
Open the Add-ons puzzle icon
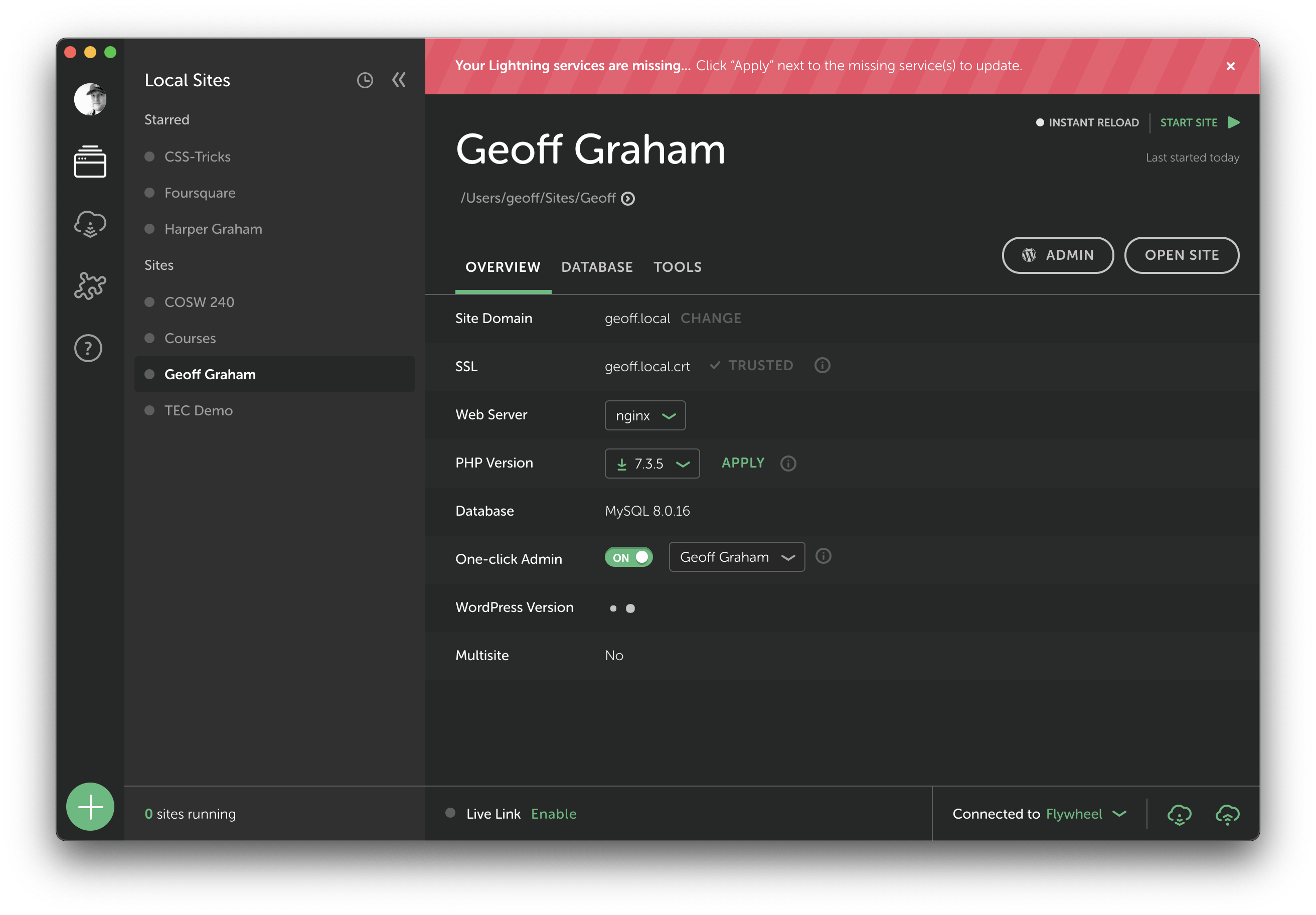[90, 285]
